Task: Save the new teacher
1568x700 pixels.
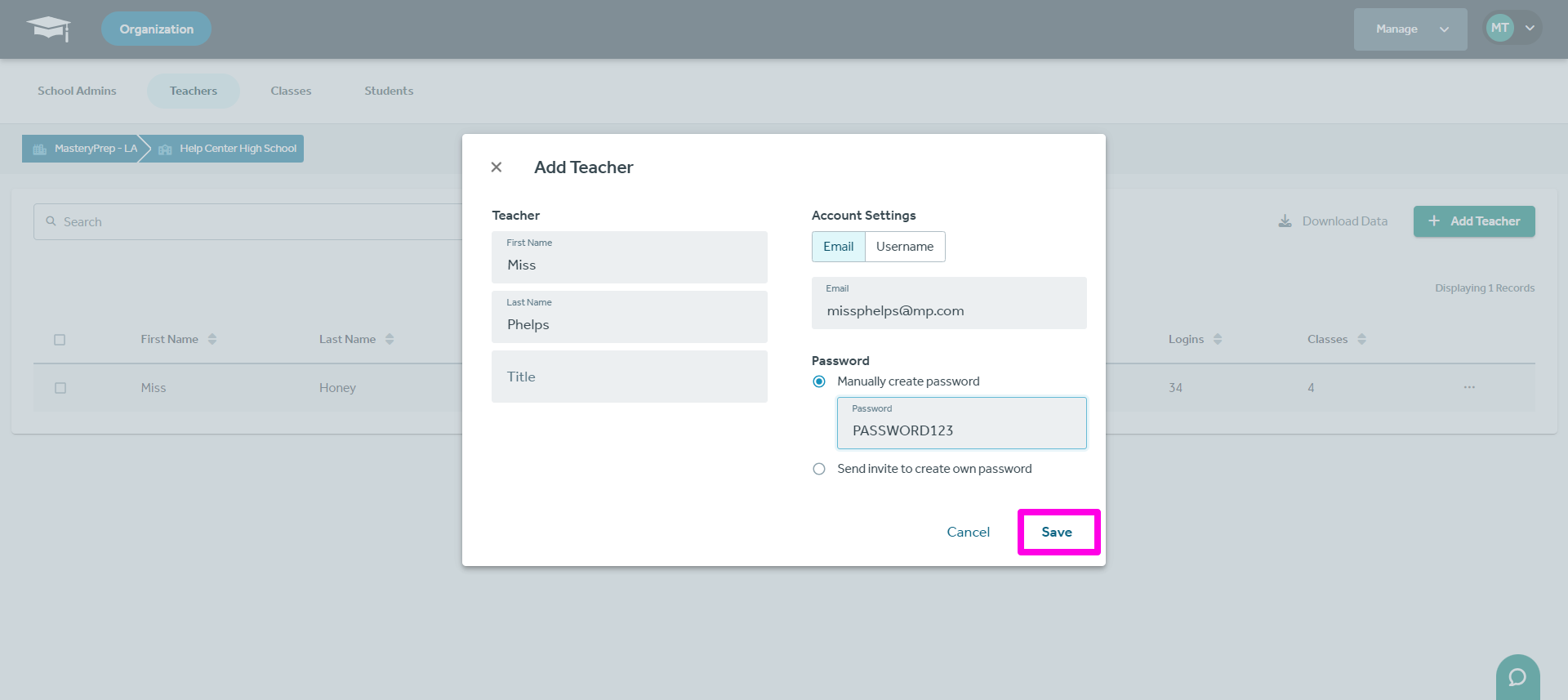Action: (1057, 532)
